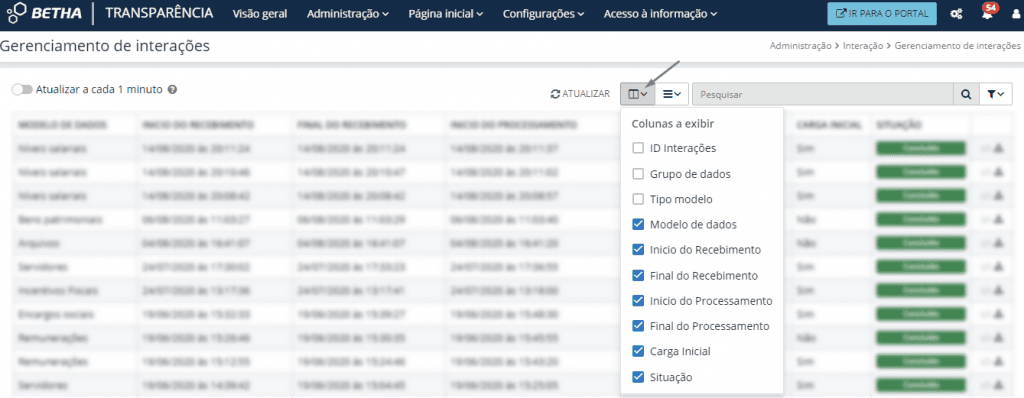Open the filter funnel dropdown
Image resolution: width=1024 pixels, height=398 pixels.
click(x=995, y=94)
